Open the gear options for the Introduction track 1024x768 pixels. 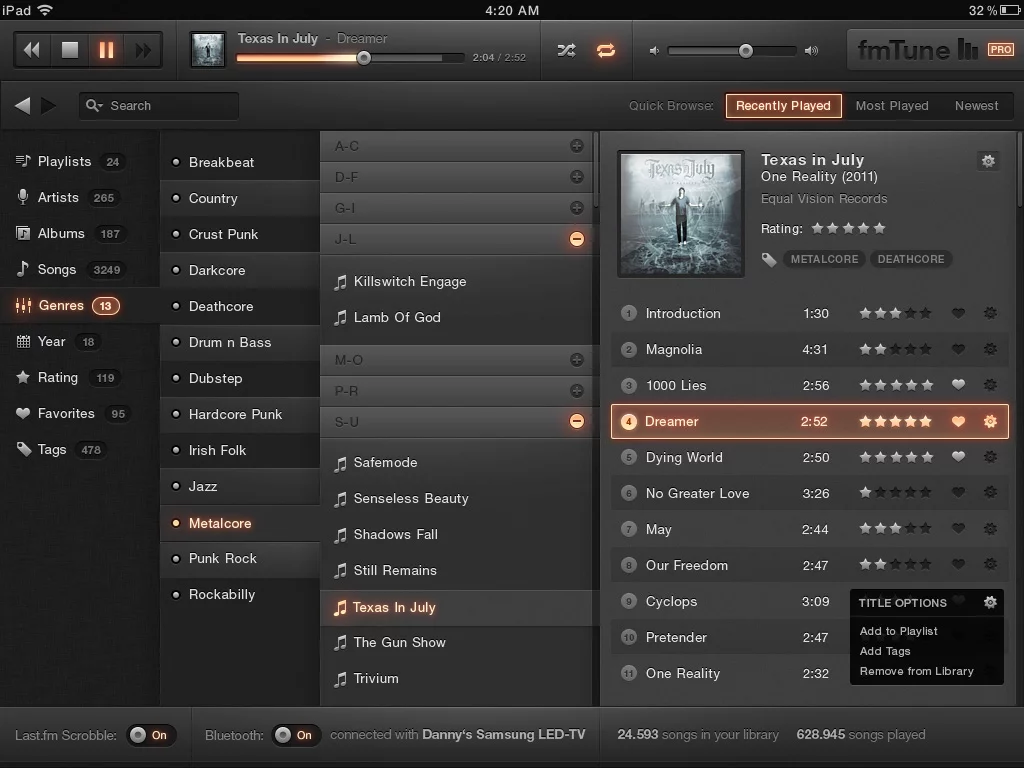990,313
